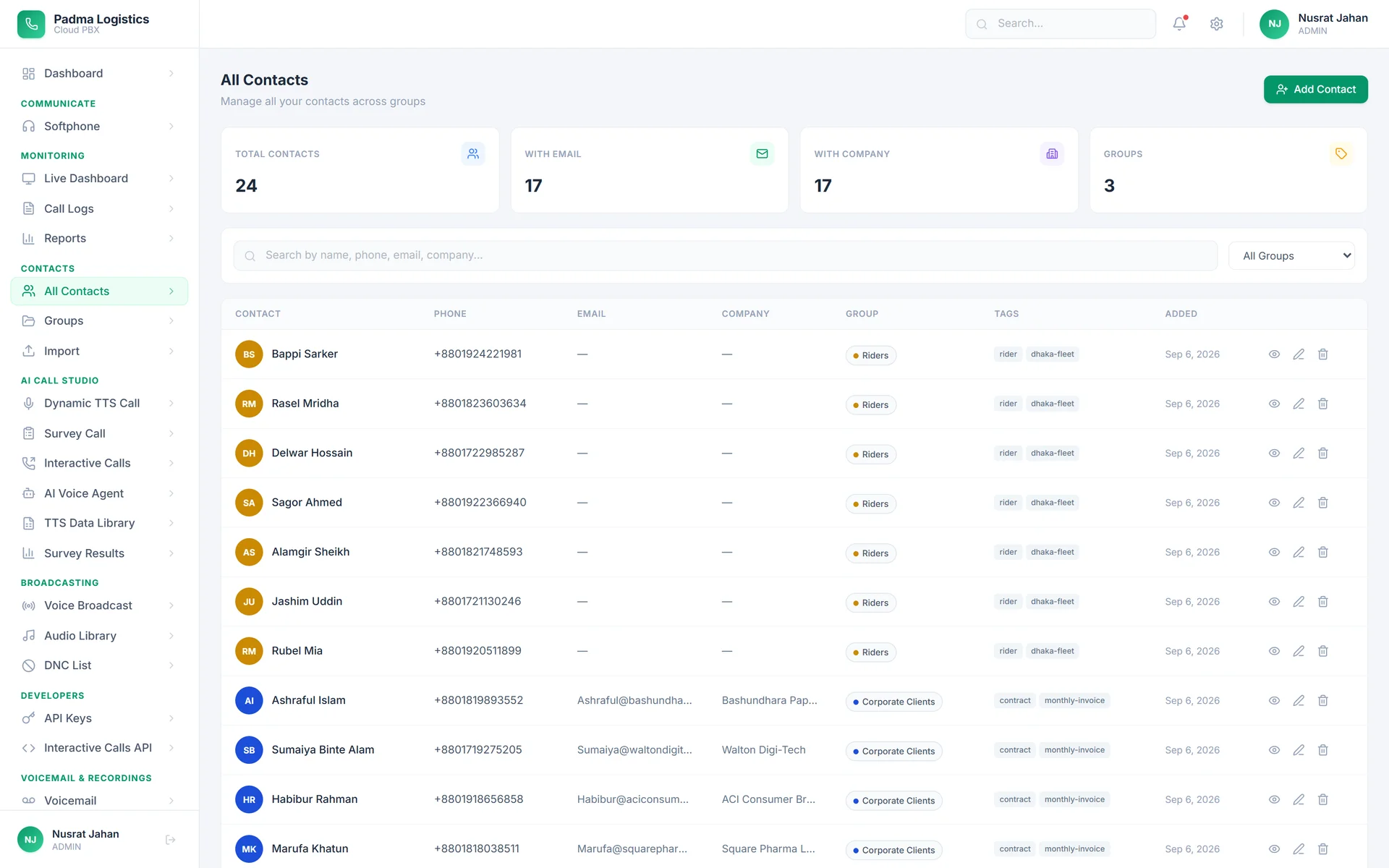Open Voicemail in sidebar
The image size is (1389, 868).
click(99, 800)
